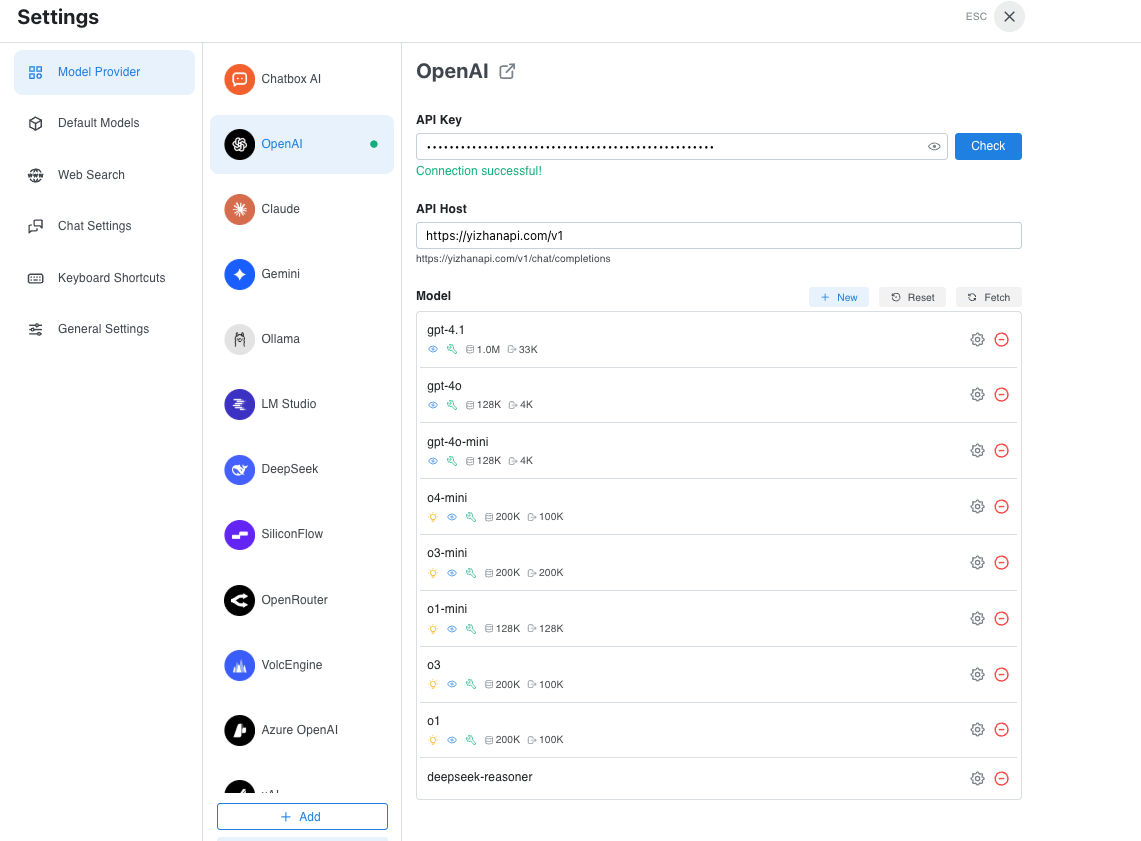1141x841 pixels.
Task: Check the API key connection
Action: click(988, 146)
